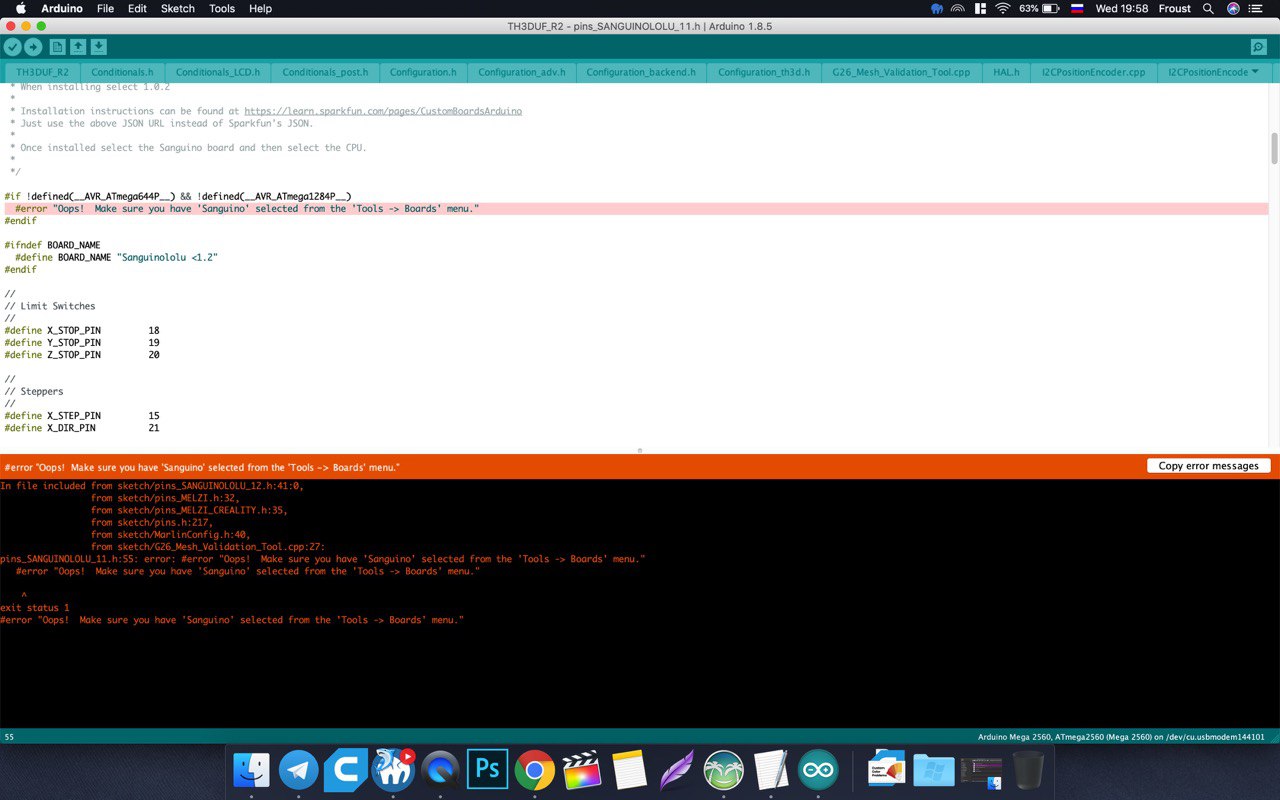
Task: Open the Conditionals_post.h tab
Action: 324,72
